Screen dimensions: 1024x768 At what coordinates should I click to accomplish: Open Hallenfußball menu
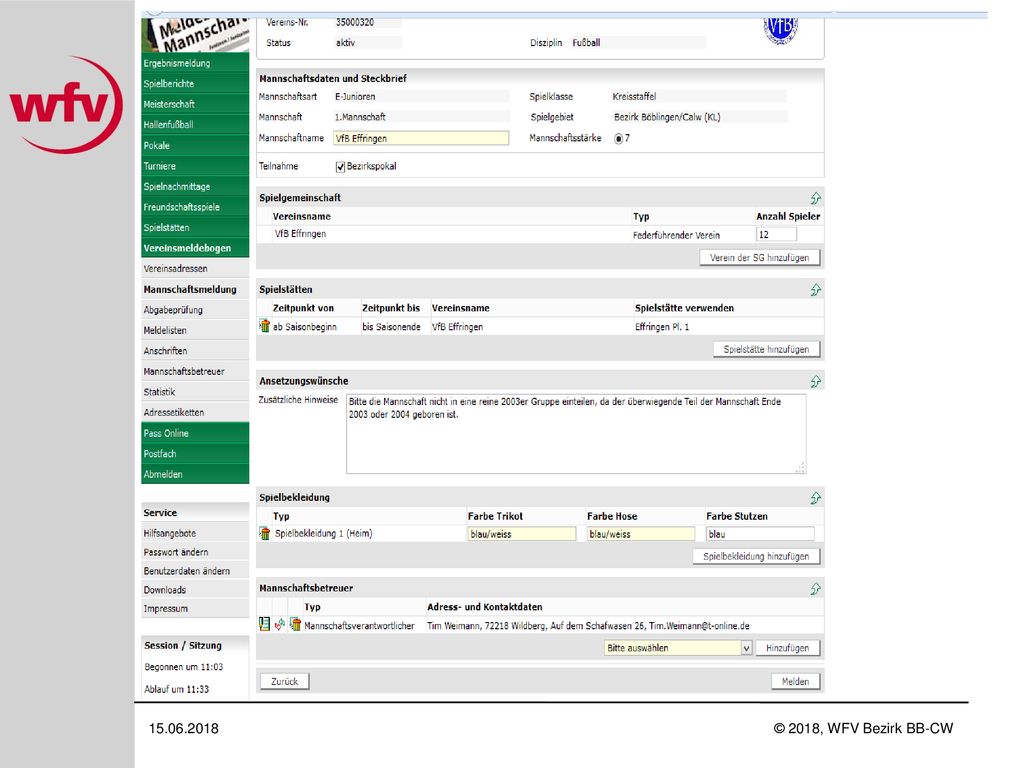pos(195,124)
